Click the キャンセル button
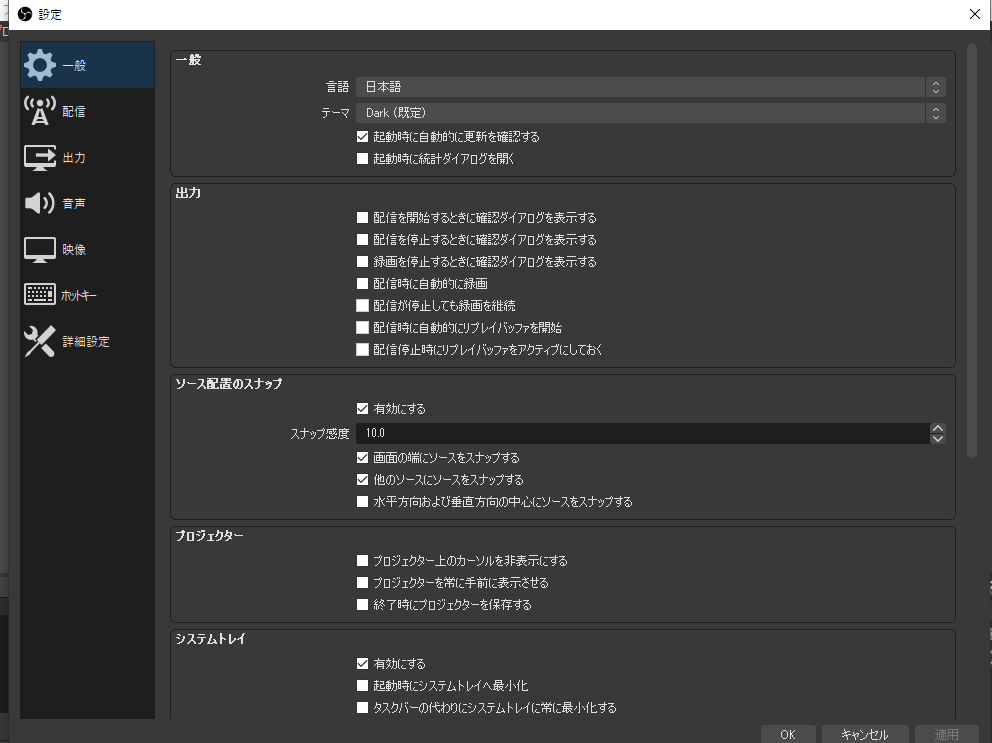The image size is (992, 743). pos(865,734)
